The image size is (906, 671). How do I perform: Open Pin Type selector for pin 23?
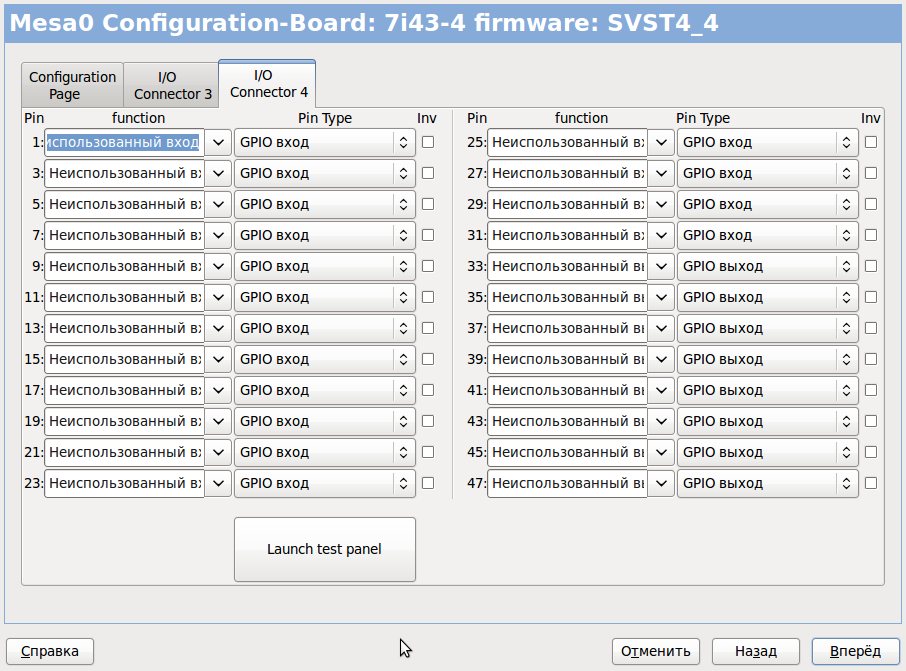click(325, 483)
